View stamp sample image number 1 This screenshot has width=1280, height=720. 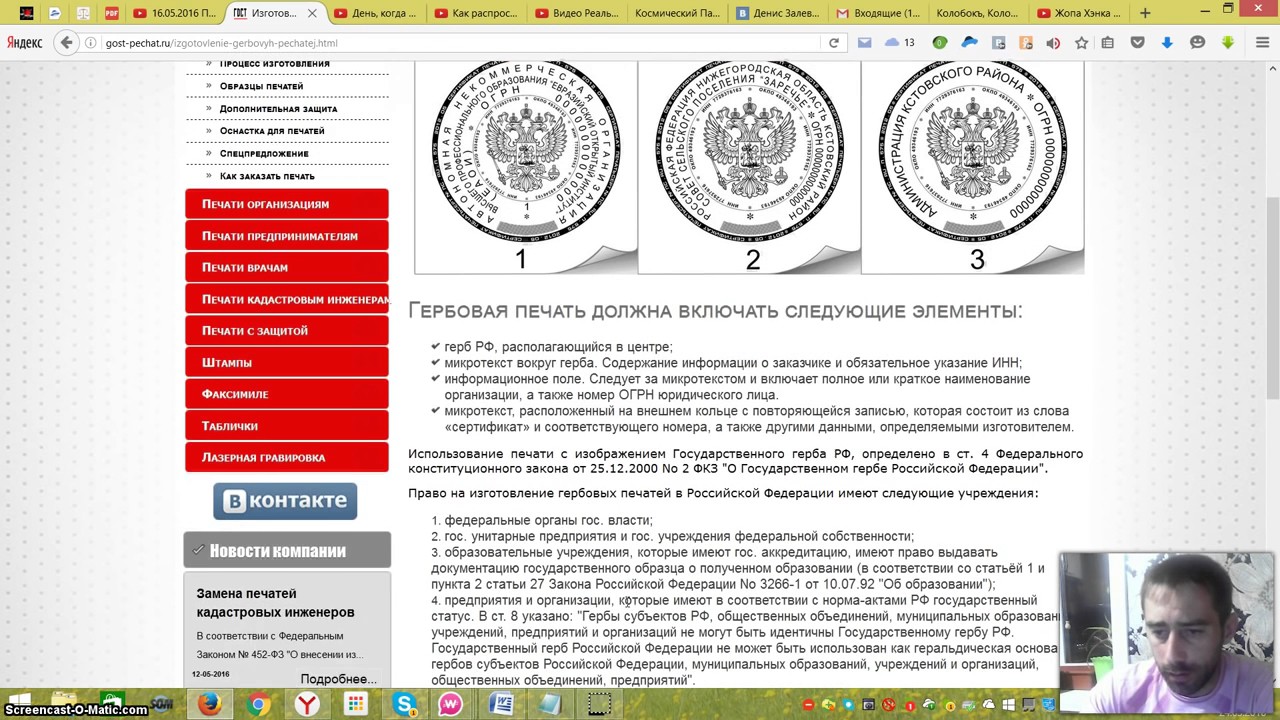[x=526, y=166]
